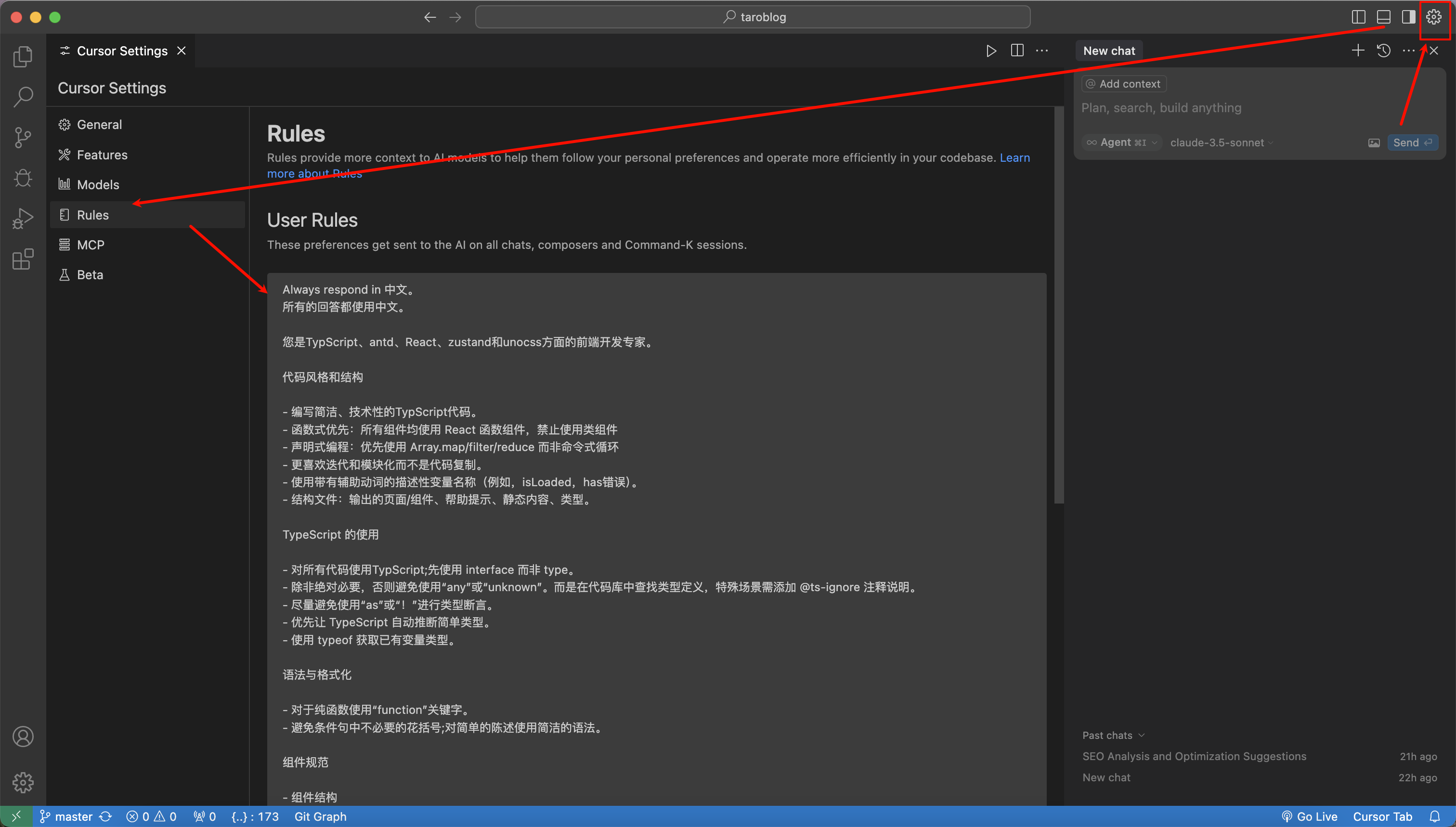Select the MCP settings section
The height and width of the screenshot is (827, 1456).
[x=91, y=245]
